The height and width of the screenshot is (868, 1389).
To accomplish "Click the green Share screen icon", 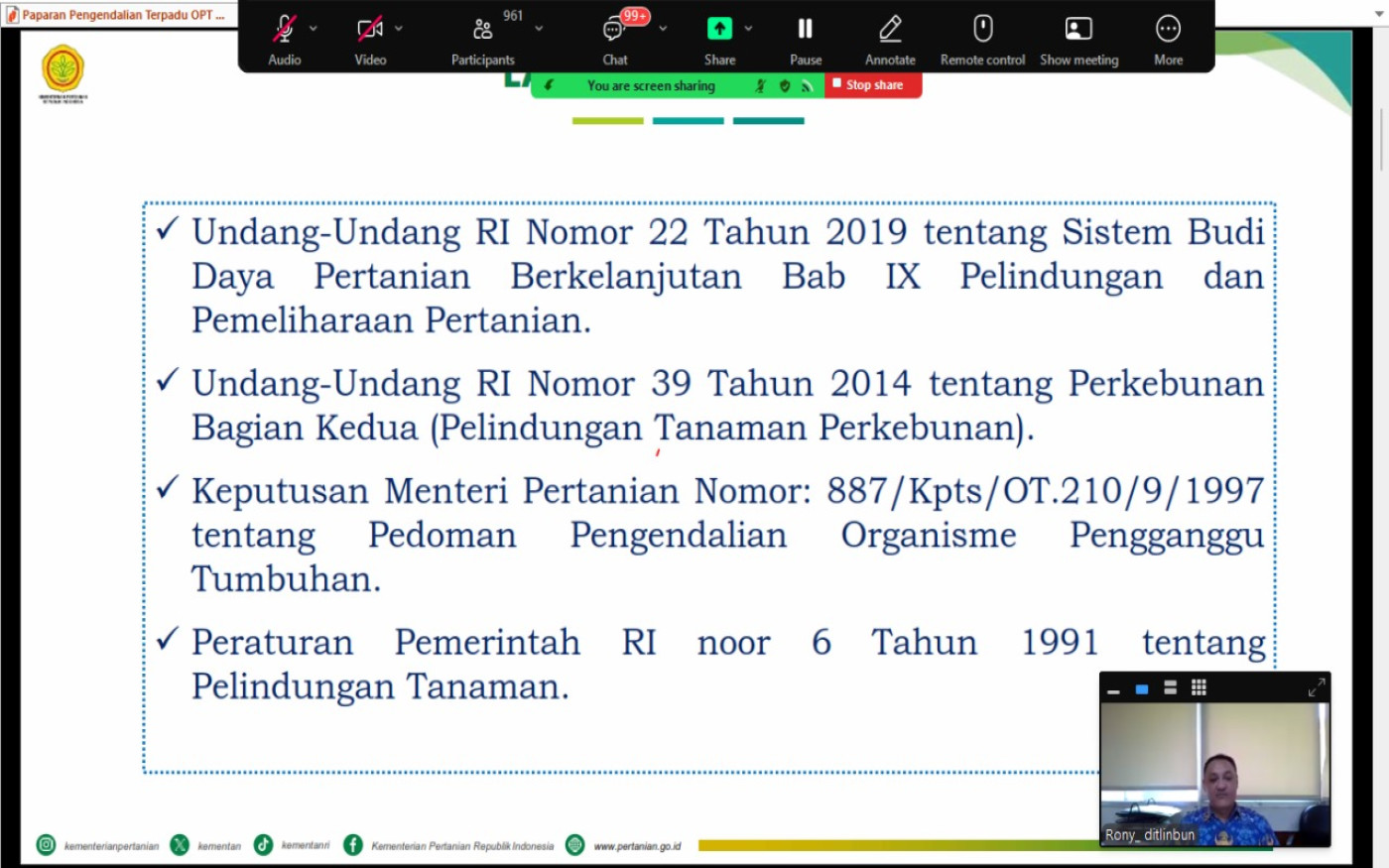I will click(719, 30).
